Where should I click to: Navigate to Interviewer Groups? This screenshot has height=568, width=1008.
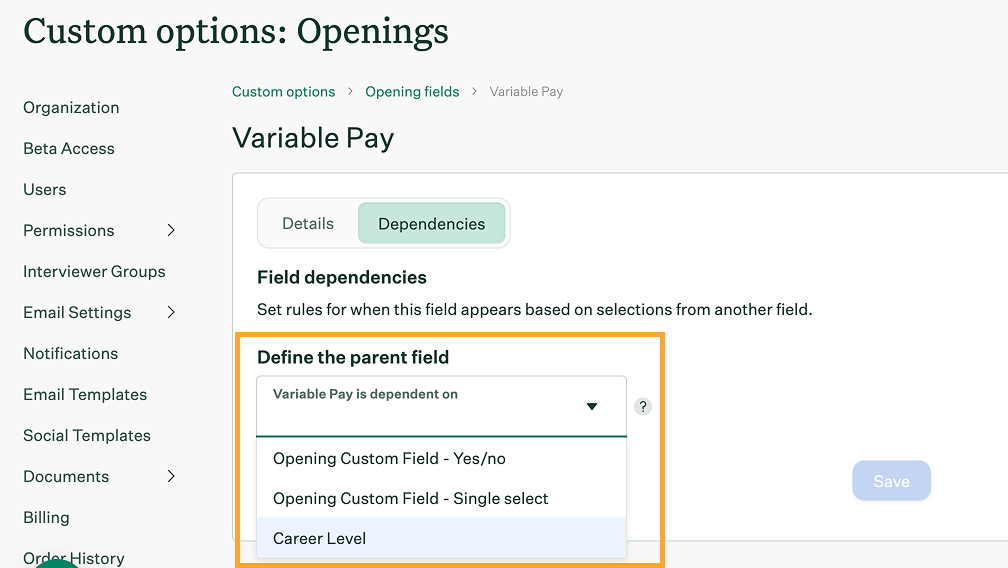(94, 272)
